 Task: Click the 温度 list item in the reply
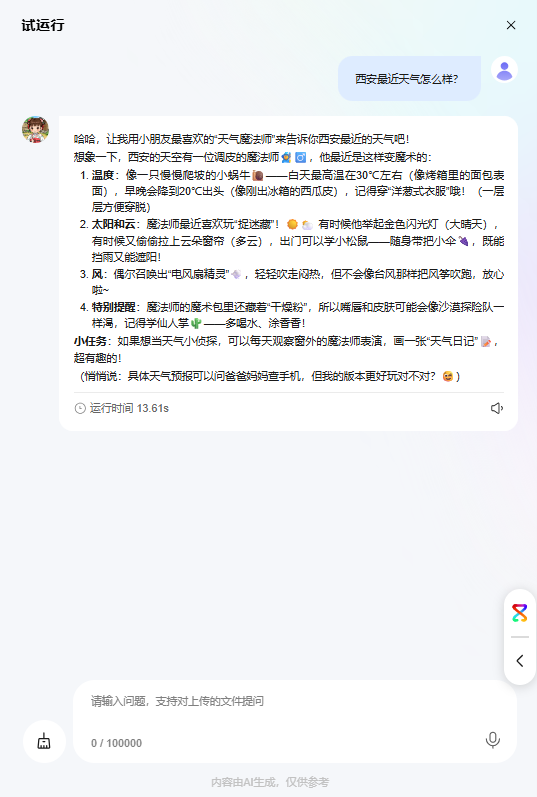293,191
